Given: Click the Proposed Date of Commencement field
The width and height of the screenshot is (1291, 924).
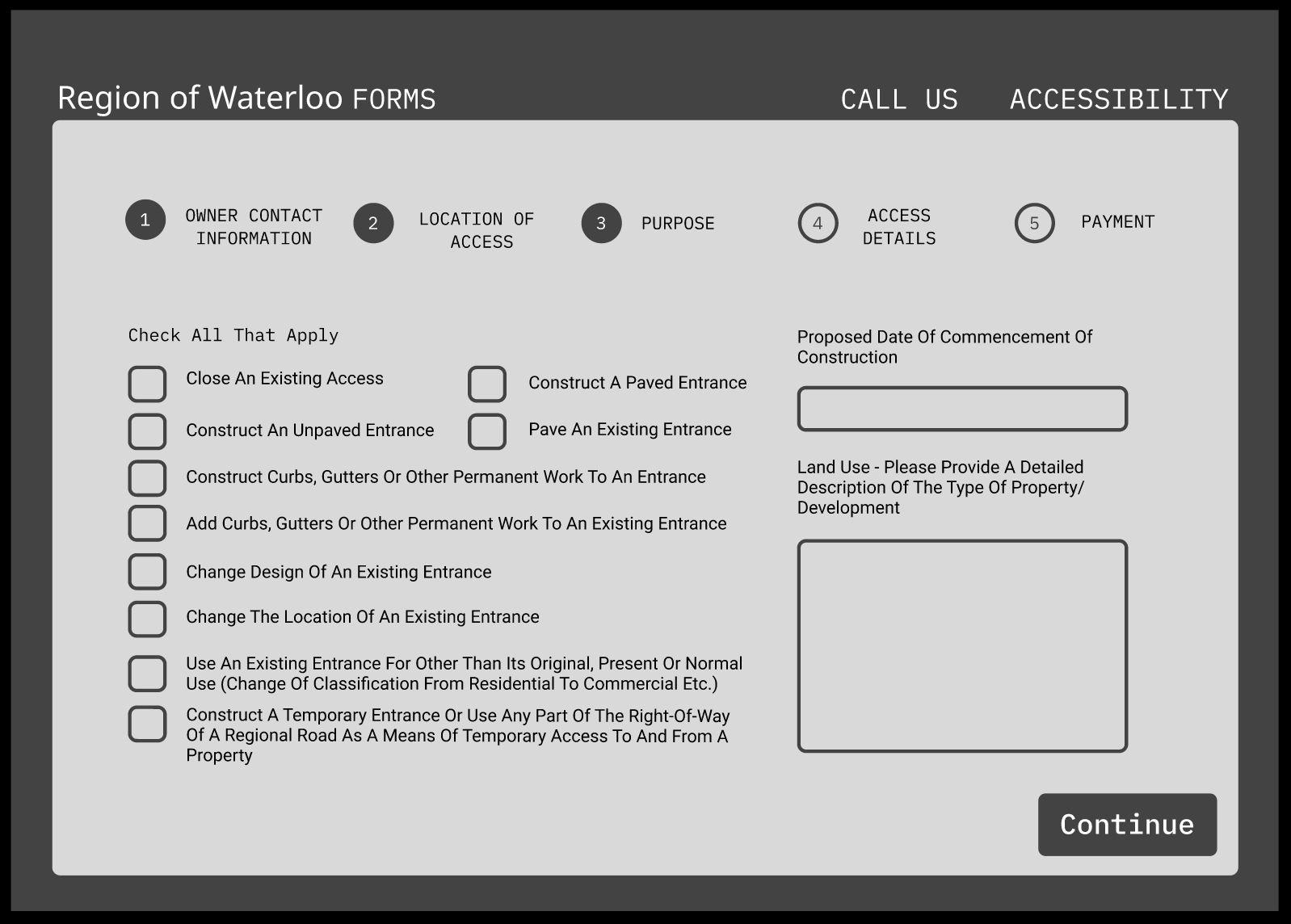Looking at the screenshot, I should click(x=961, y=409).
